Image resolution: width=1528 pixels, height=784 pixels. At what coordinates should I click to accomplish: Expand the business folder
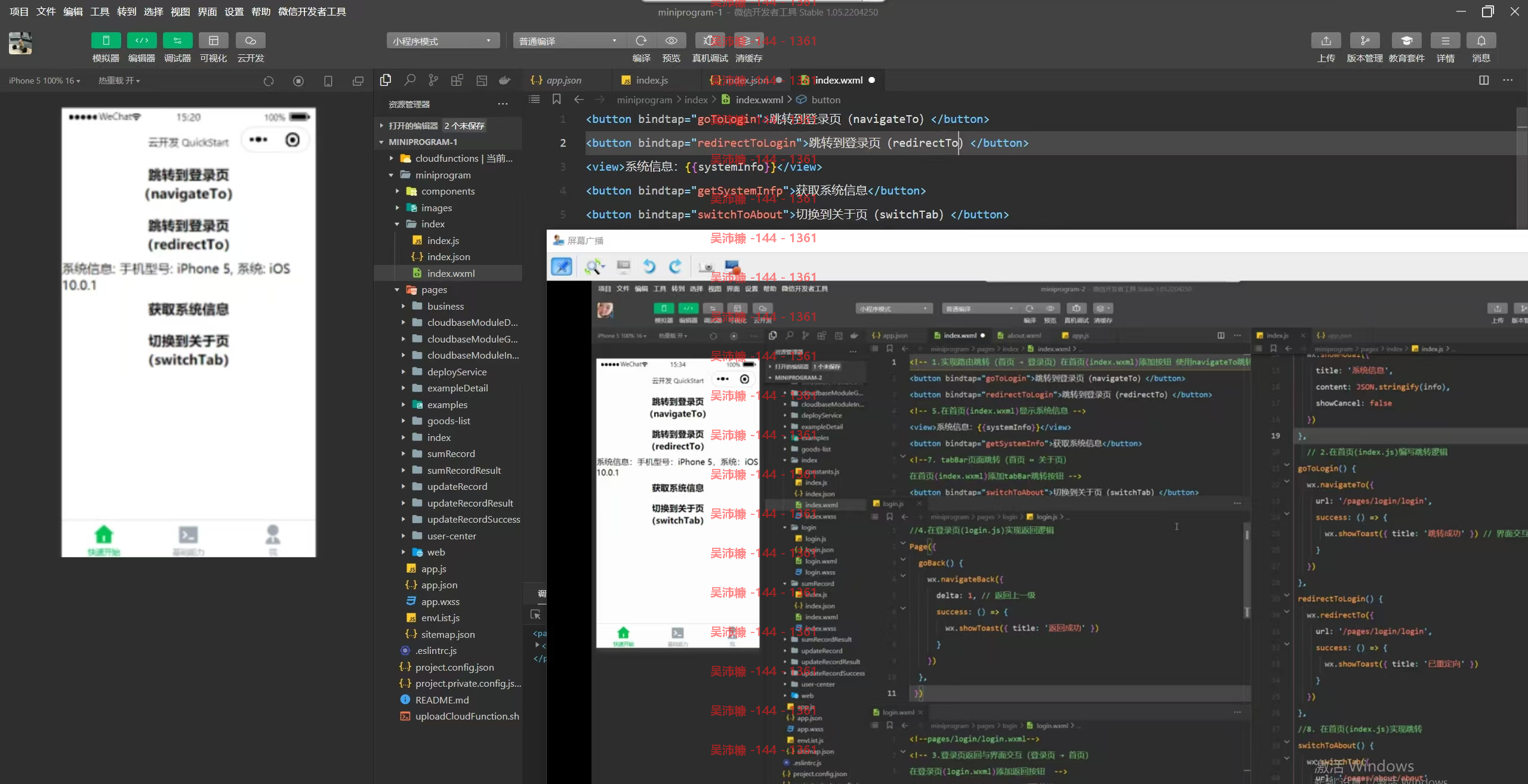point(448,306)
